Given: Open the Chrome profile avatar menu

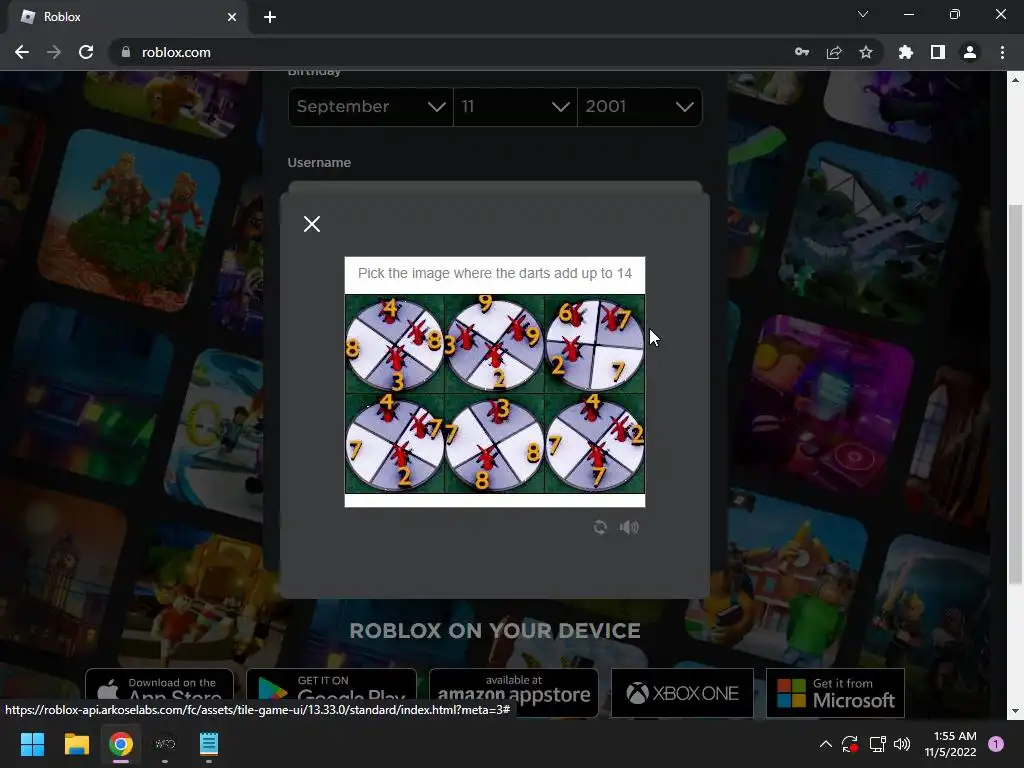Looking at the screenshot, I should (x=970, y=52).
